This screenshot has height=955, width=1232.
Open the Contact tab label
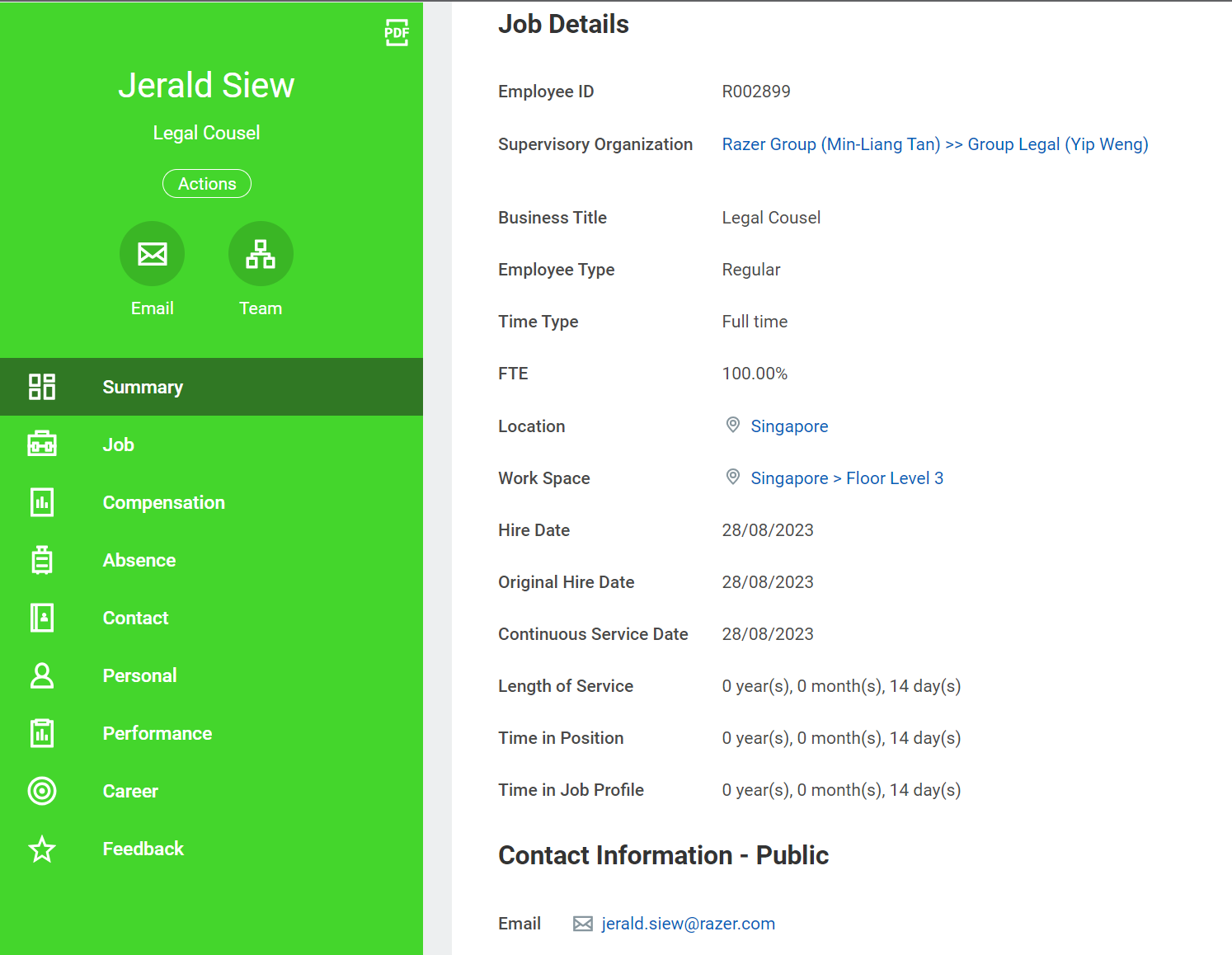(x=135, y=618)
